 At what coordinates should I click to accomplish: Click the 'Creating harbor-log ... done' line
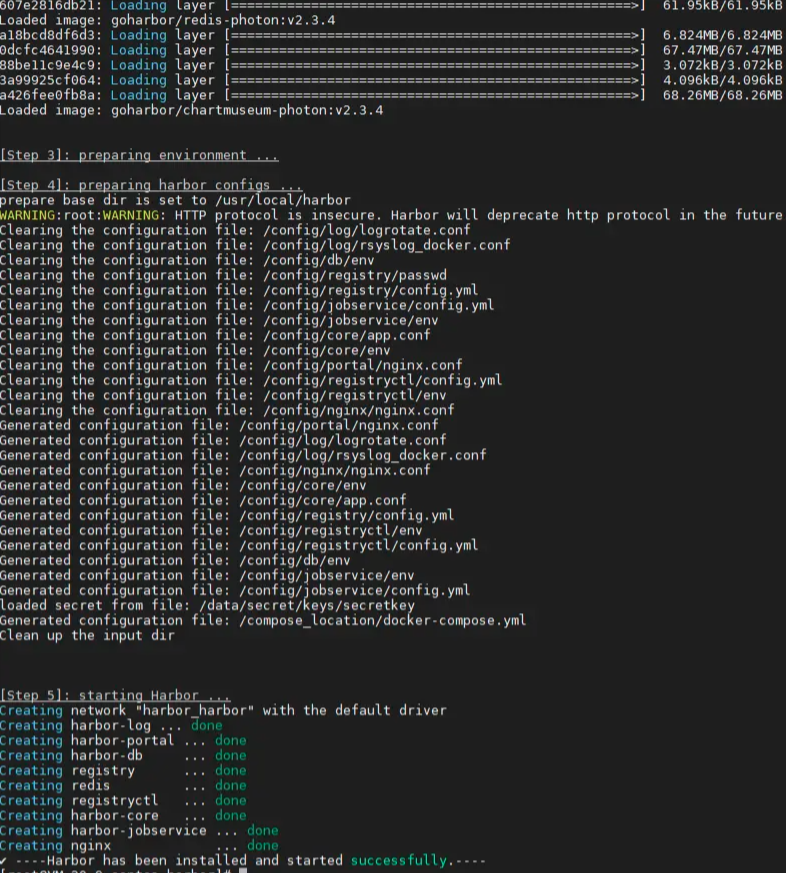click(x=111, y=726)
